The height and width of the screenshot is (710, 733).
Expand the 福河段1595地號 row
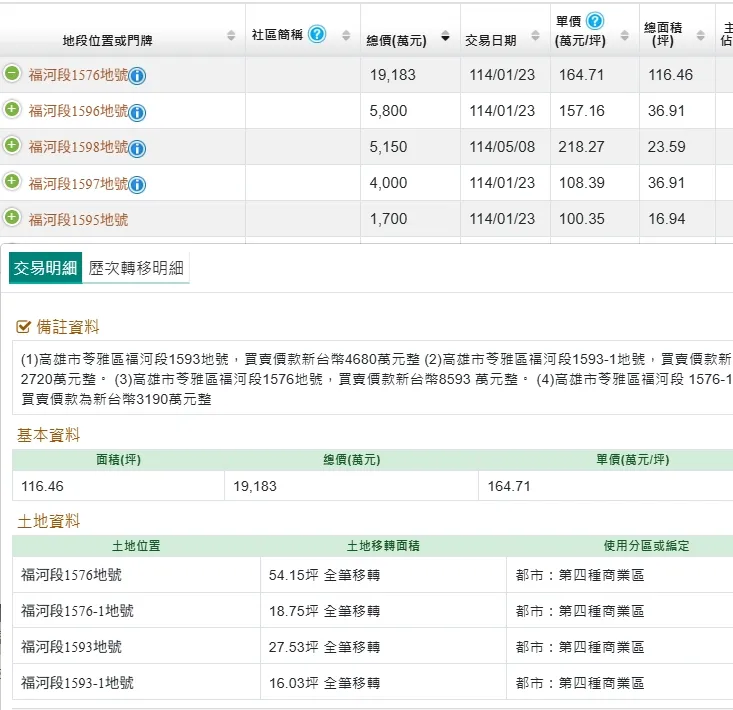(12, 217)
